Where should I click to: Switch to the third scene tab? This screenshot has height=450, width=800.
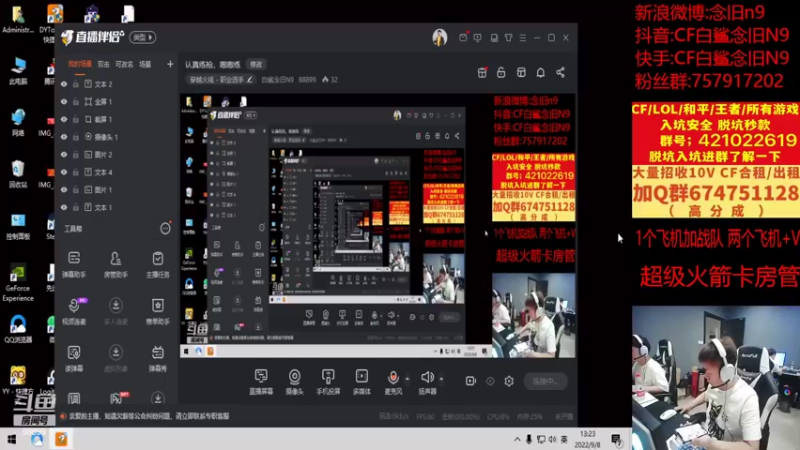click(x=124, y=64)
